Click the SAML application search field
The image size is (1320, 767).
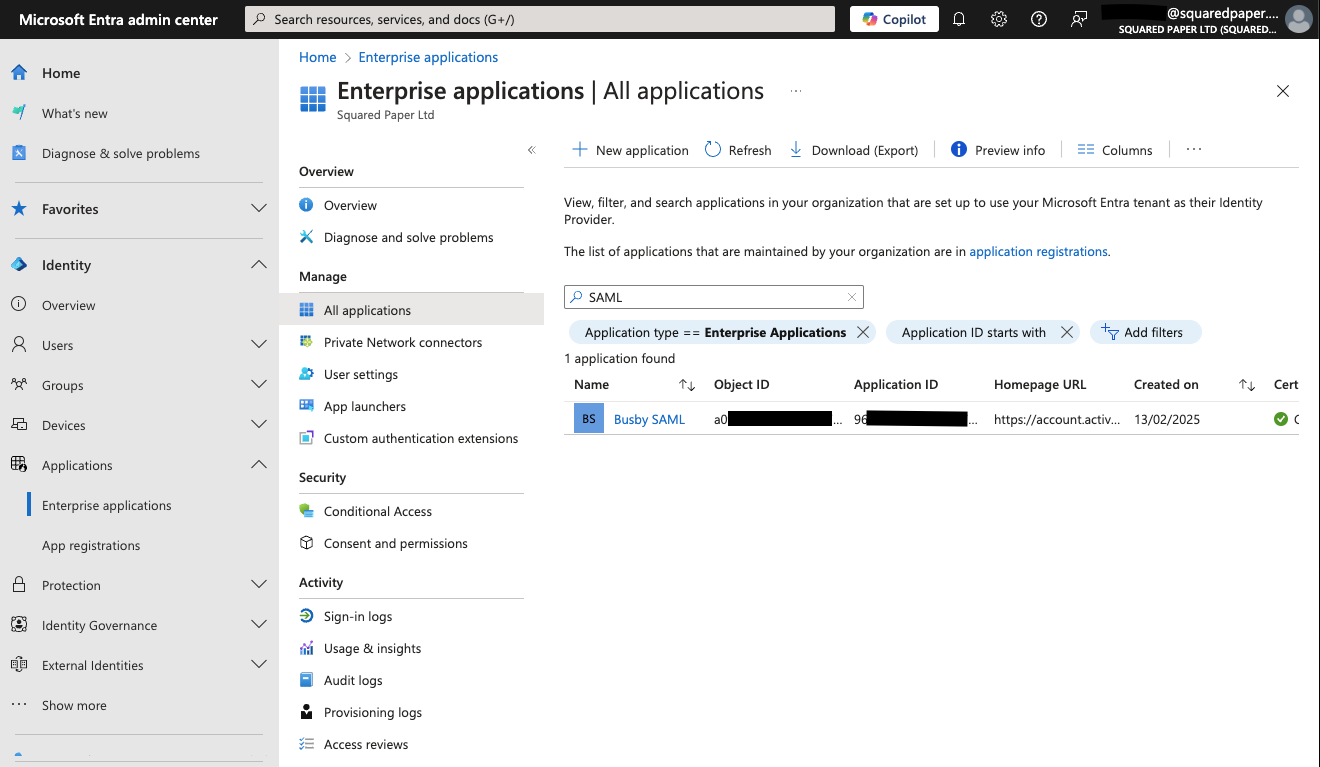click(713, 297)
